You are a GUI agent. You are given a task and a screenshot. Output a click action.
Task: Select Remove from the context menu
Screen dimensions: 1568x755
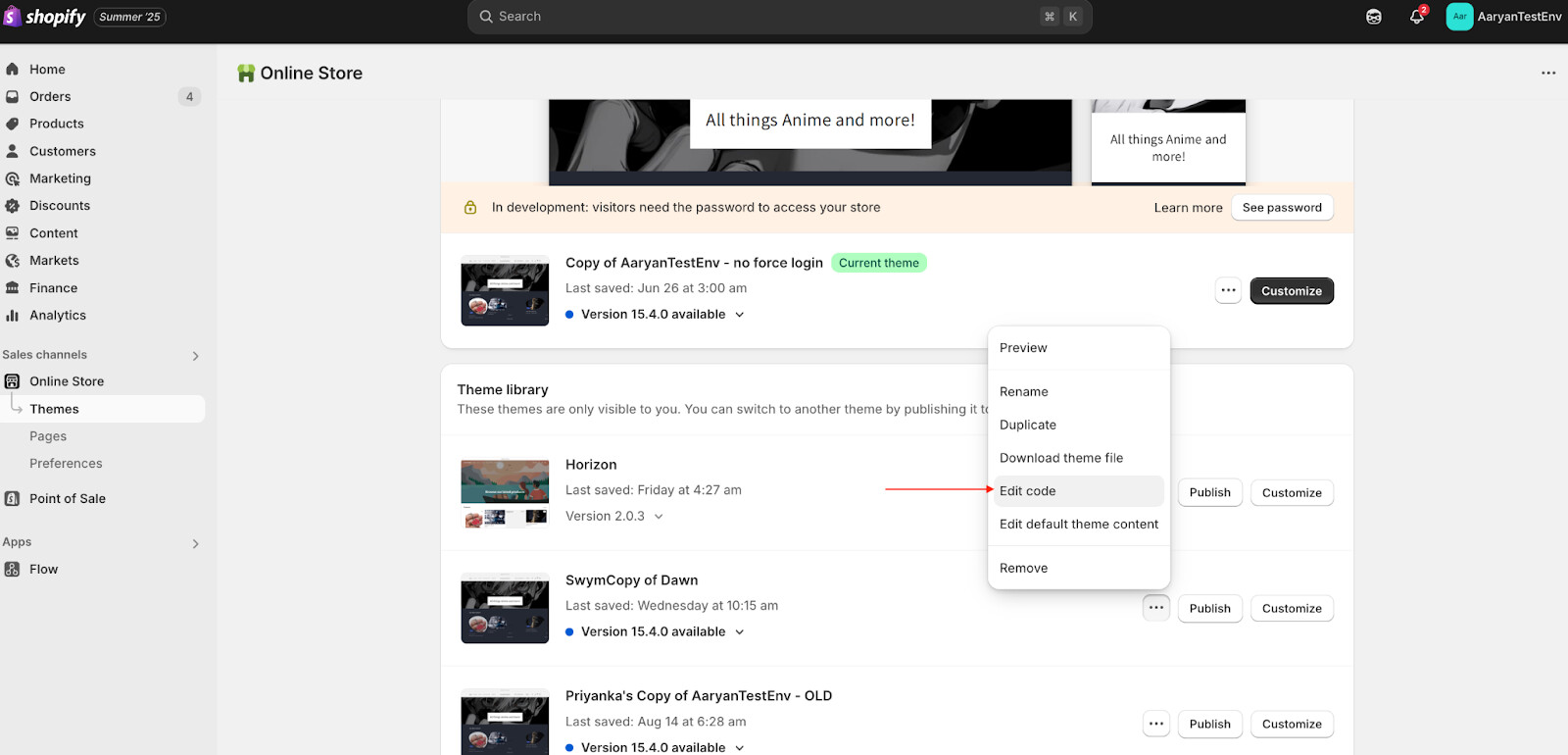pos(1078,568)
